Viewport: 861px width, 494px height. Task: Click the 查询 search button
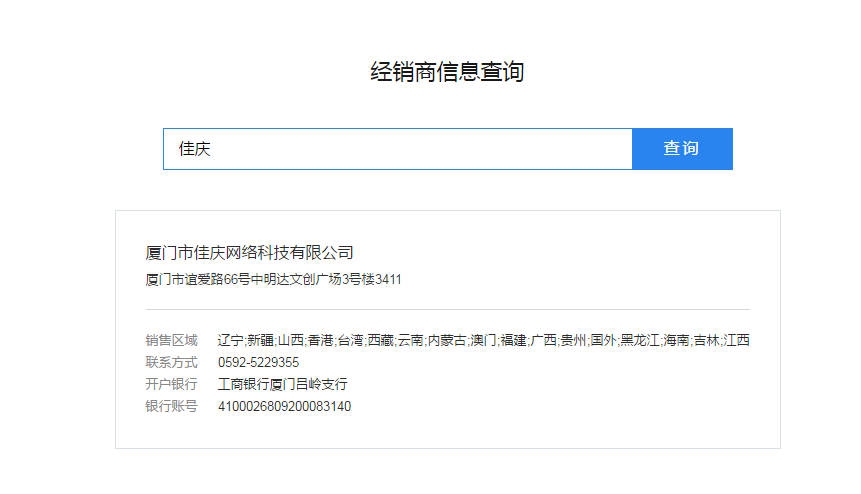tap(682, 149)
